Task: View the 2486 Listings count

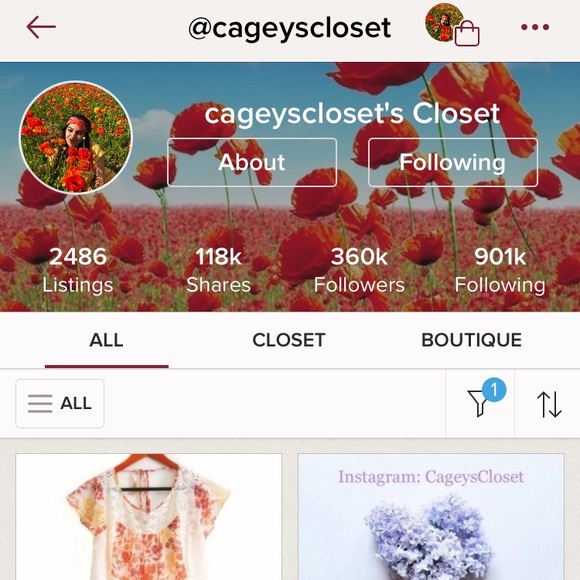Action: coord(78,270)
